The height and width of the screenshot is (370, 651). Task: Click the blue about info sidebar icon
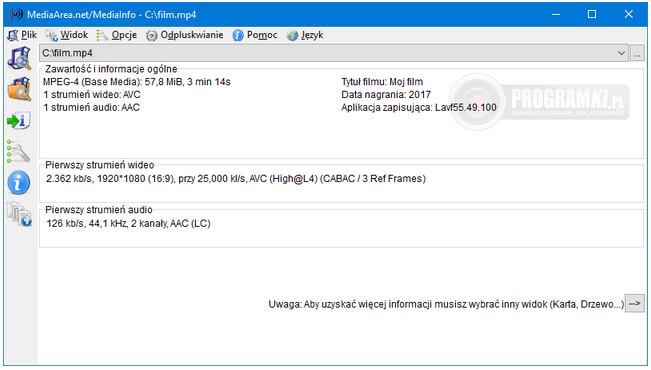19,183
